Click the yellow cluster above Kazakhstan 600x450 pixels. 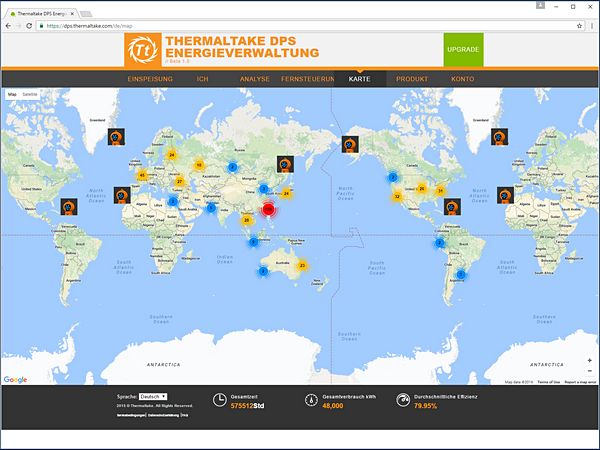[199, 165]
